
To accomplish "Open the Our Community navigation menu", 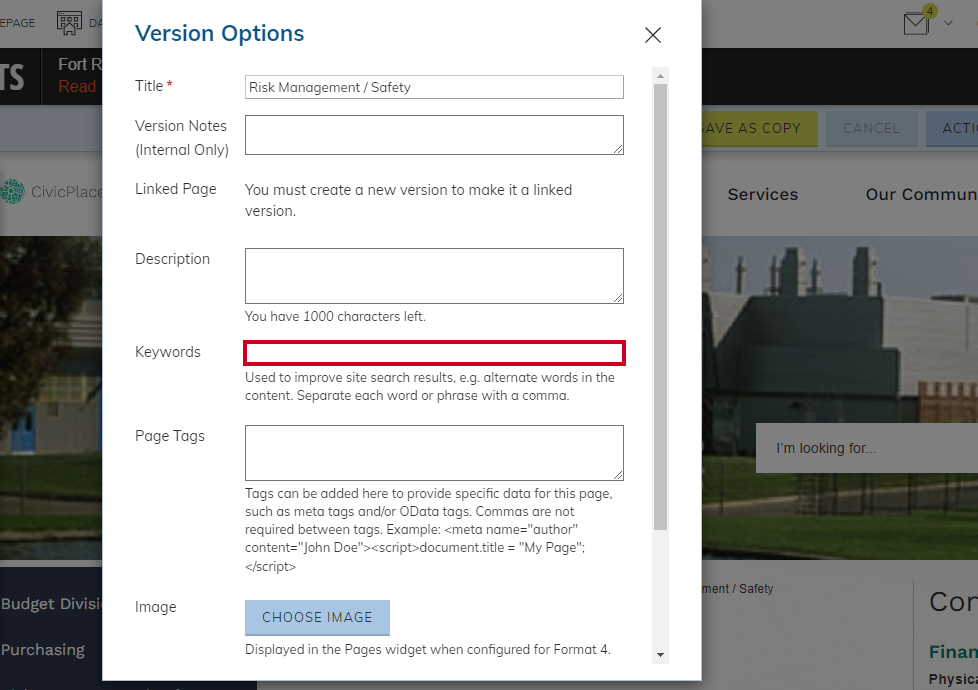I will click(x=921, y=195).
